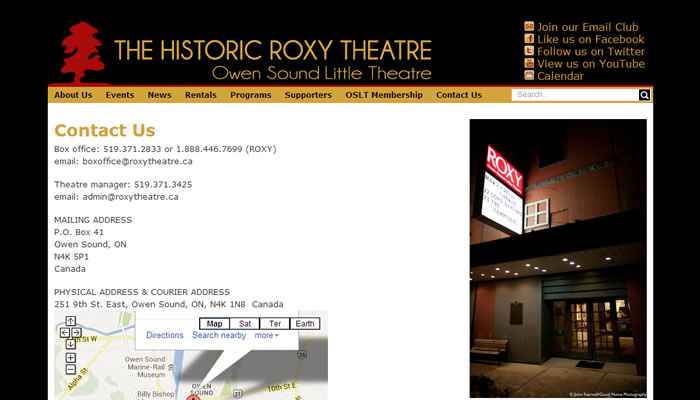Click postal code N4K 5P1
Viewport: 700px width, 400px height.
[71, 257]
